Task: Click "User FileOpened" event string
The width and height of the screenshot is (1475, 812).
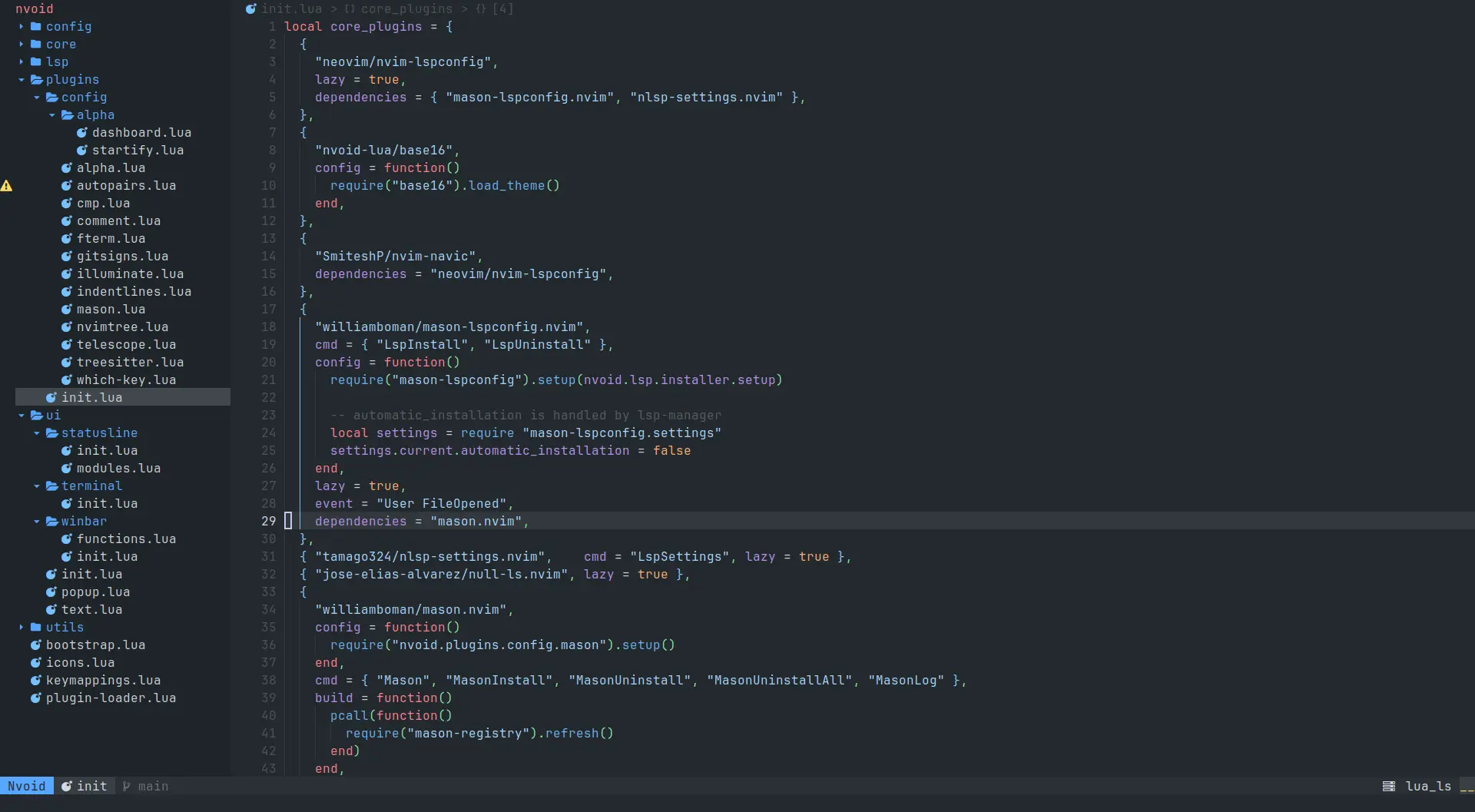Action: 442,504
